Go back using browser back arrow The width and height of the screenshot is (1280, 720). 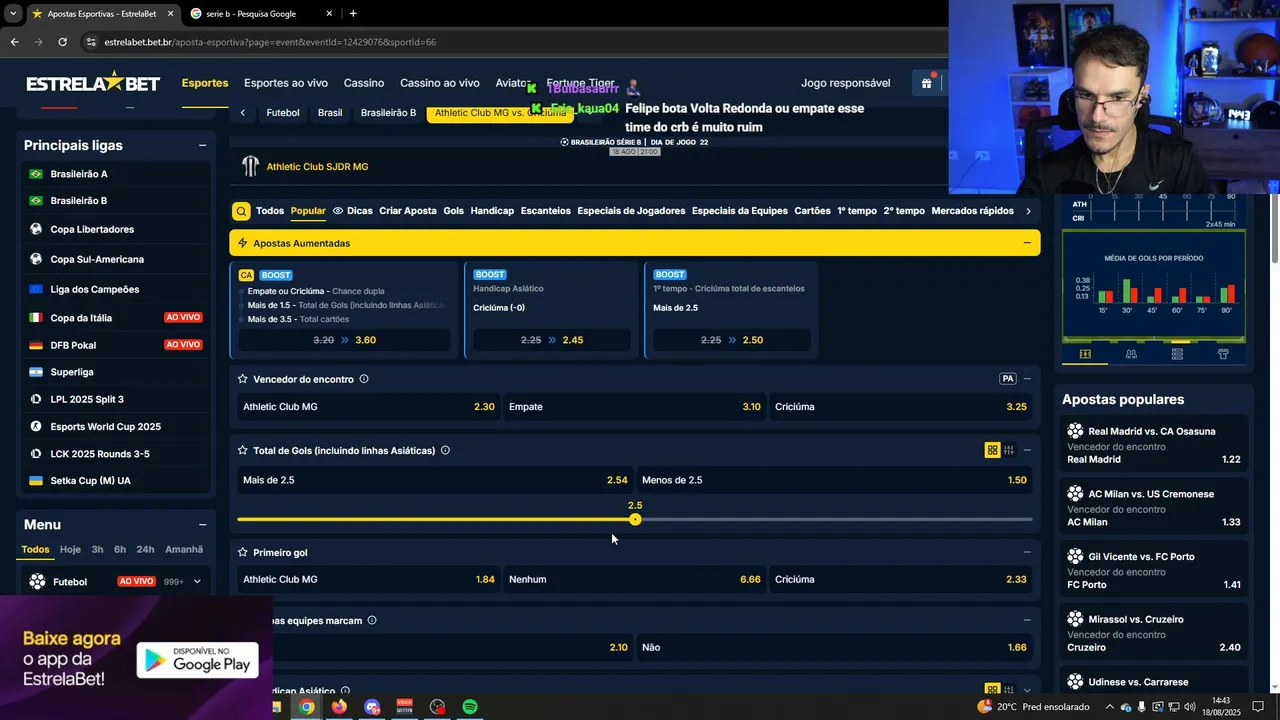(14, 42)
